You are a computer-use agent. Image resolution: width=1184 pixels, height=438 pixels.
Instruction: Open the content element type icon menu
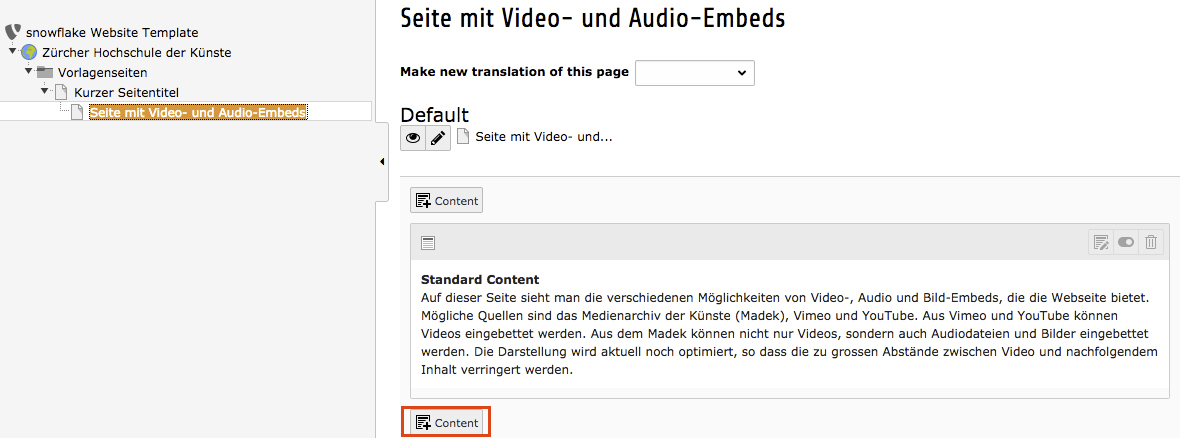coord(428,242)
